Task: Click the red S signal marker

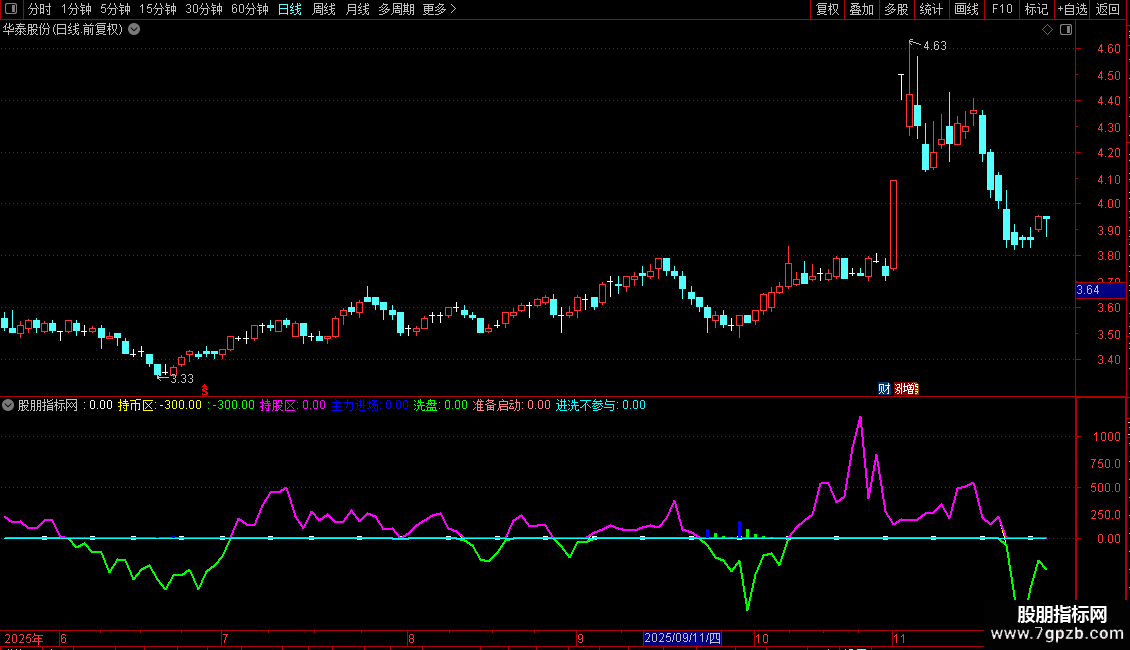Action: click(x=205, y=390)
